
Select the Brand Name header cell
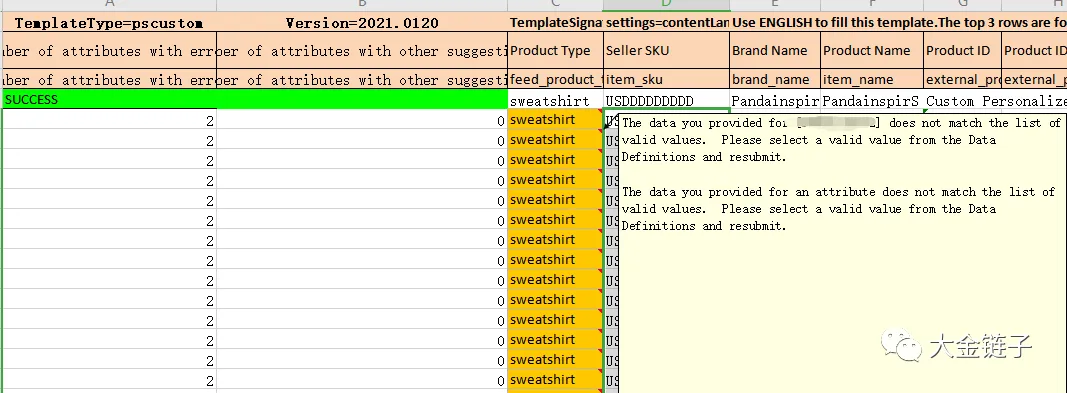coord(774,50)
